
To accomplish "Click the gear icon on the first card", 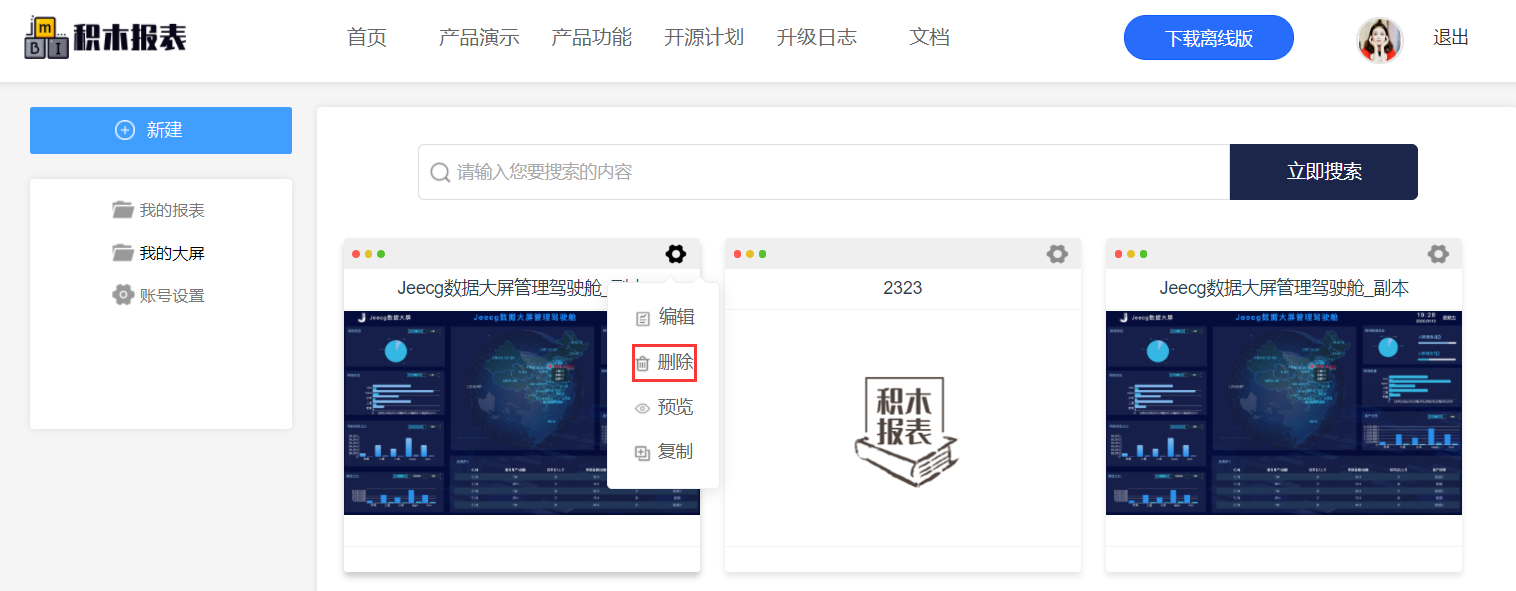I will (676, 254).
